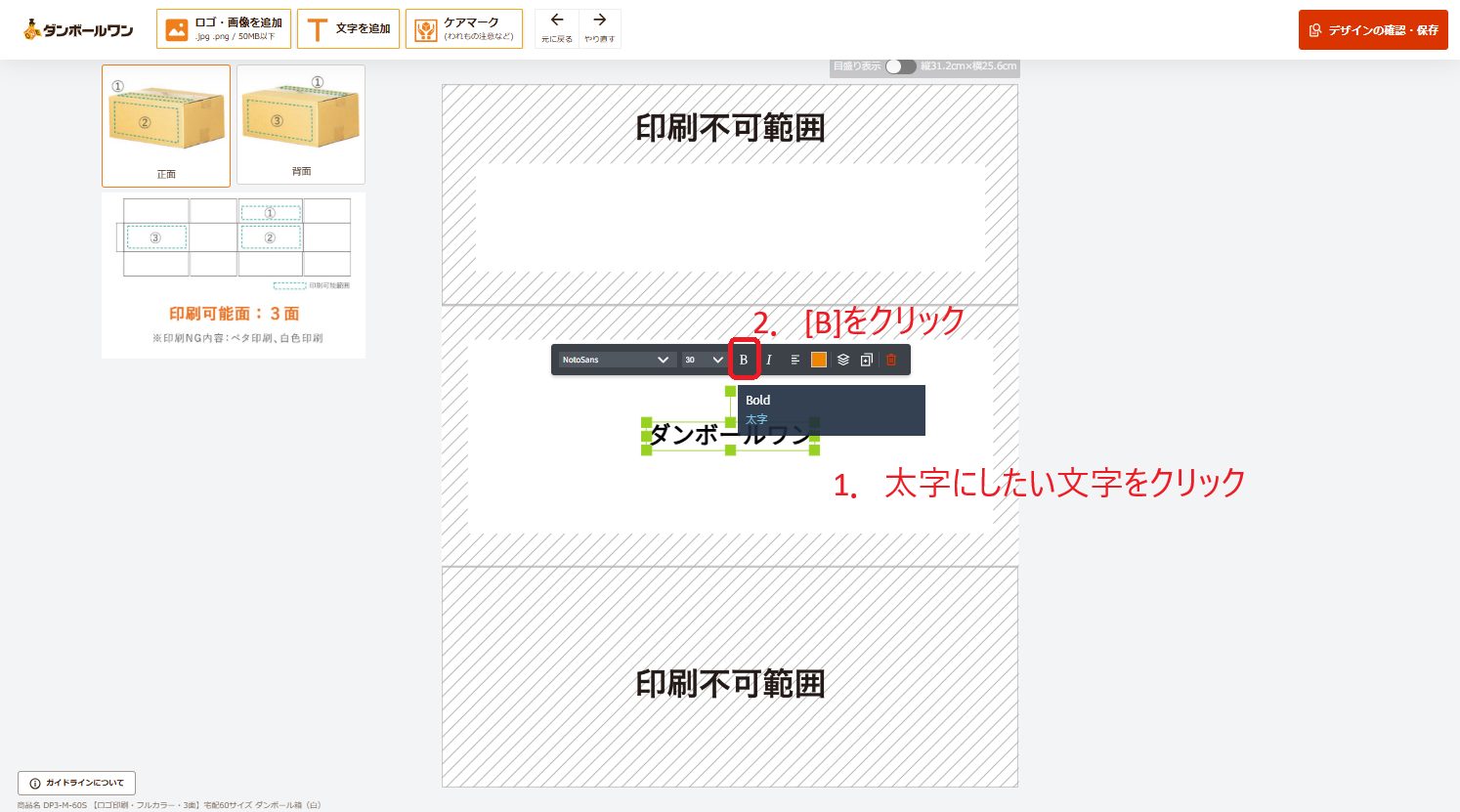Click the lower 印刷不可範囲 label
Screen dimensions: 1460x812
[x=730, y=683]
